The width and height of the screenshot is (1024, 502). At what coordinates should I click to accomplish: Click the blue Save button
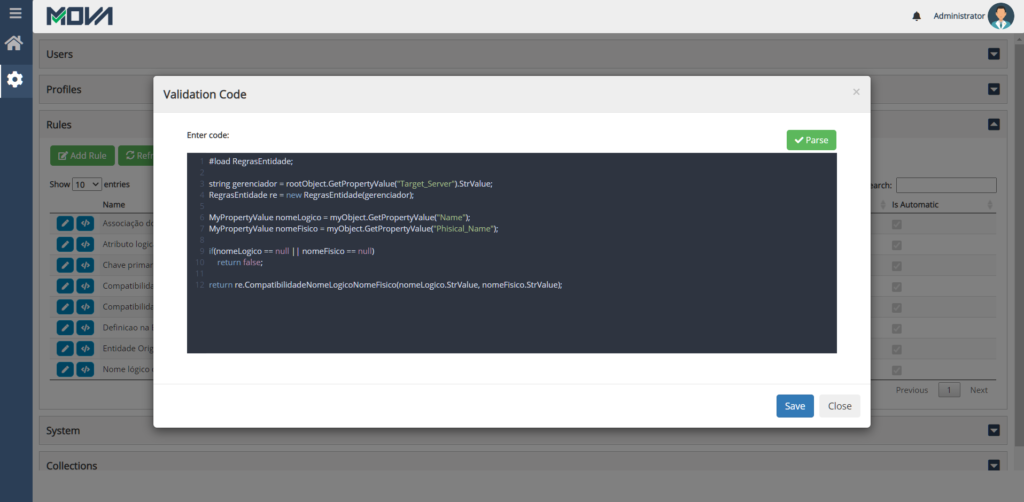click(794, 406)
